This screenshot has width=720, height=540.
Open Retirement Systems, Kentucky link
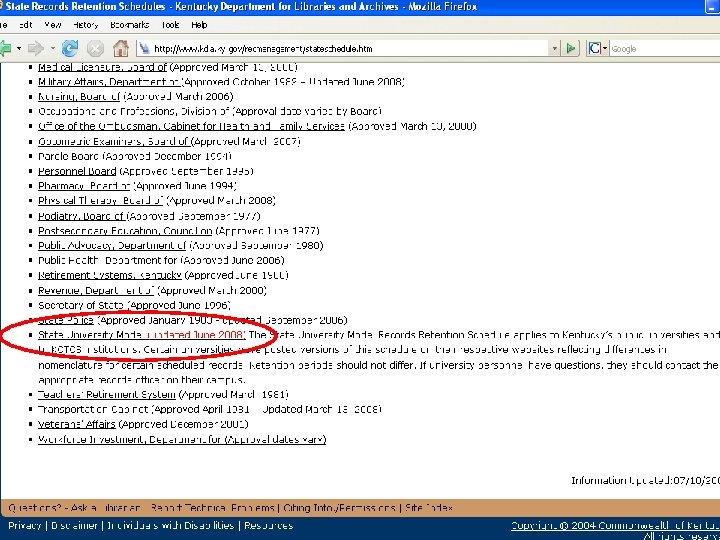click(110, 275)
